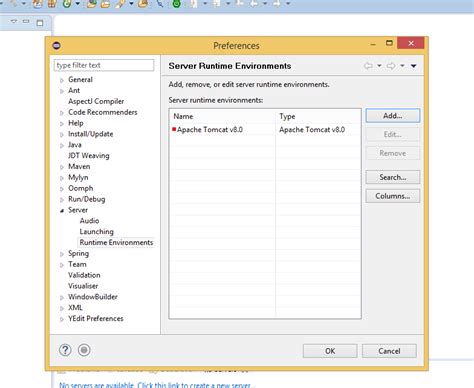This screenshot has height=388, width=474.
Task: Focus the type filter text field
Action: 104,65
